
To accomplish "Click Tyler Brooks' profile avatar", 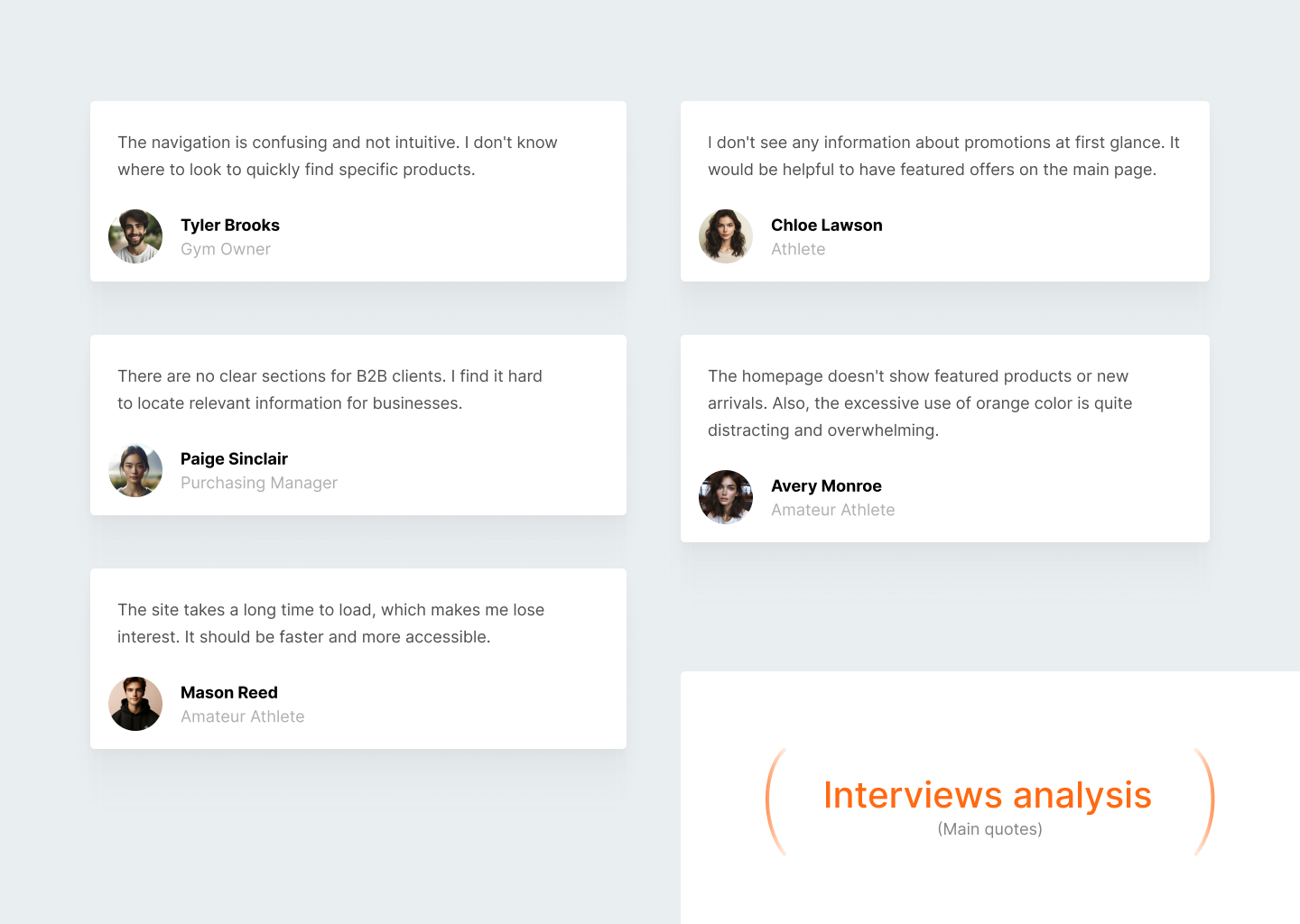I will (x=135, y=236).
